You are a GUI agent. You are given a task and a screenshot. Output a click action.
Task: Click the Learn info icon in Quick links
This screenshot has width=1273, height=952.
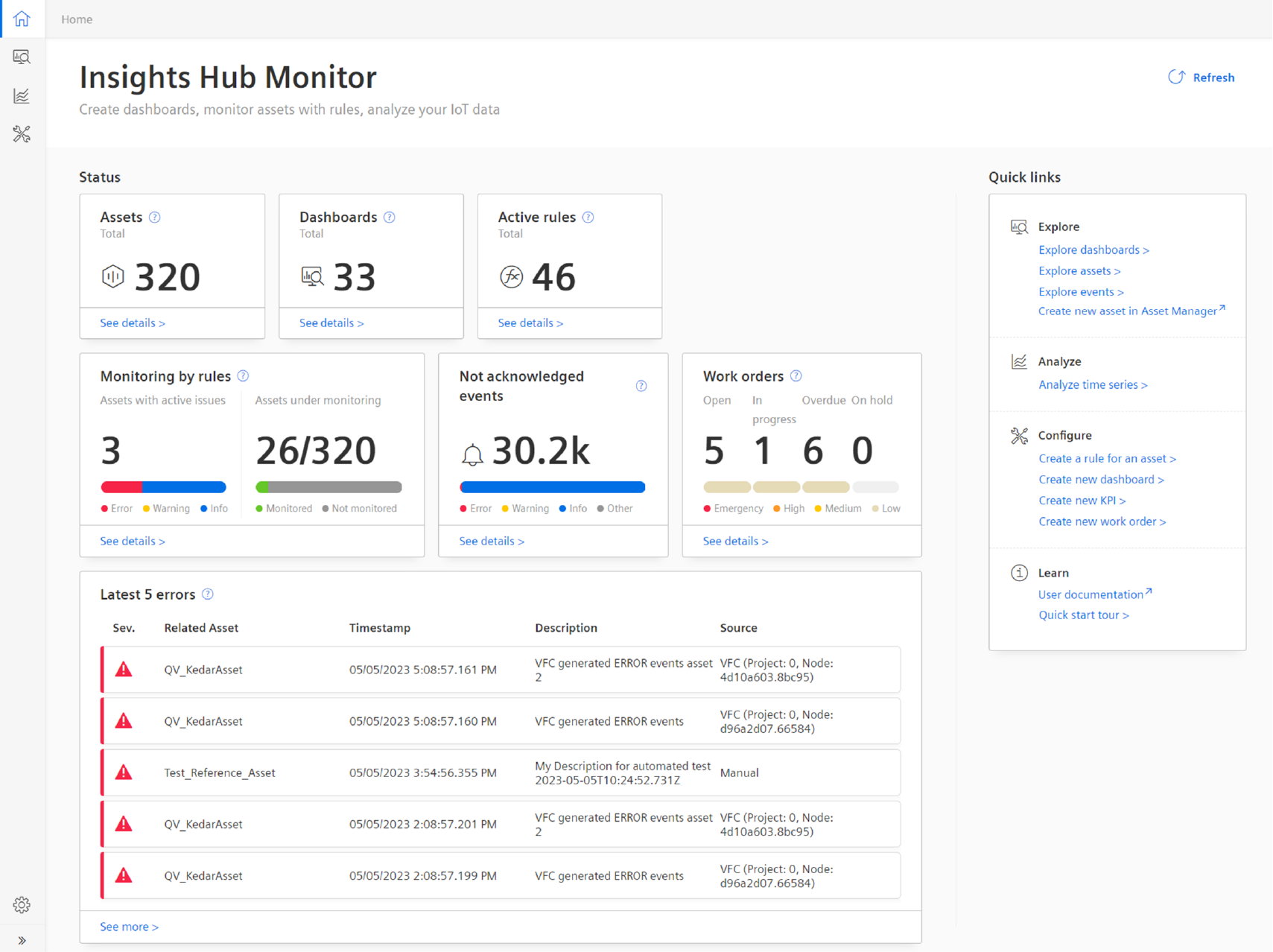point(1019,572)
